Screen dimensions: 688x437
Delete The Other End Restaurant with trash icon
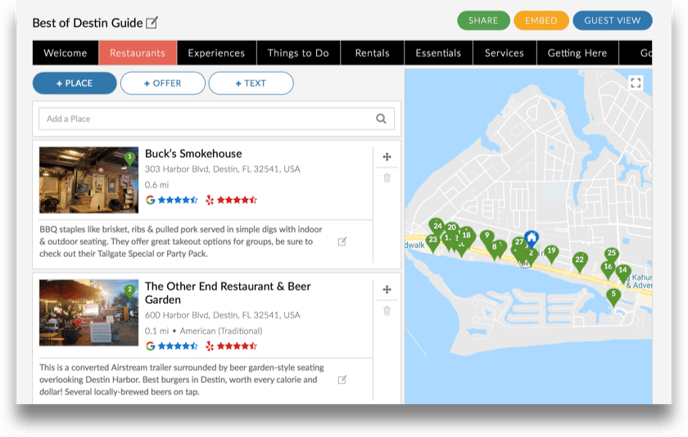[387, 311]
